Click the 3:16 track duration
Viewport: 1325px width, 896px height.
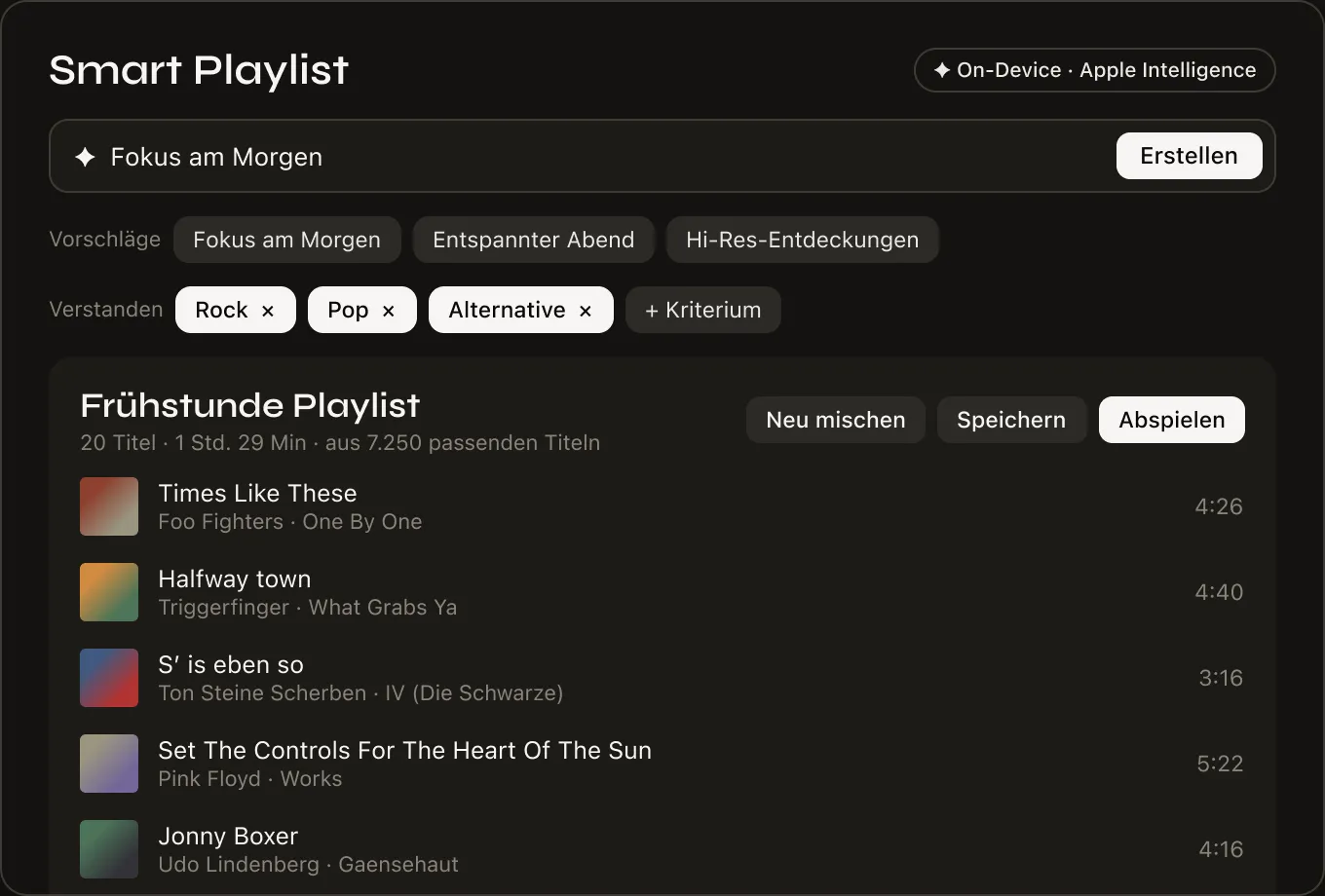pos(1221,678)
